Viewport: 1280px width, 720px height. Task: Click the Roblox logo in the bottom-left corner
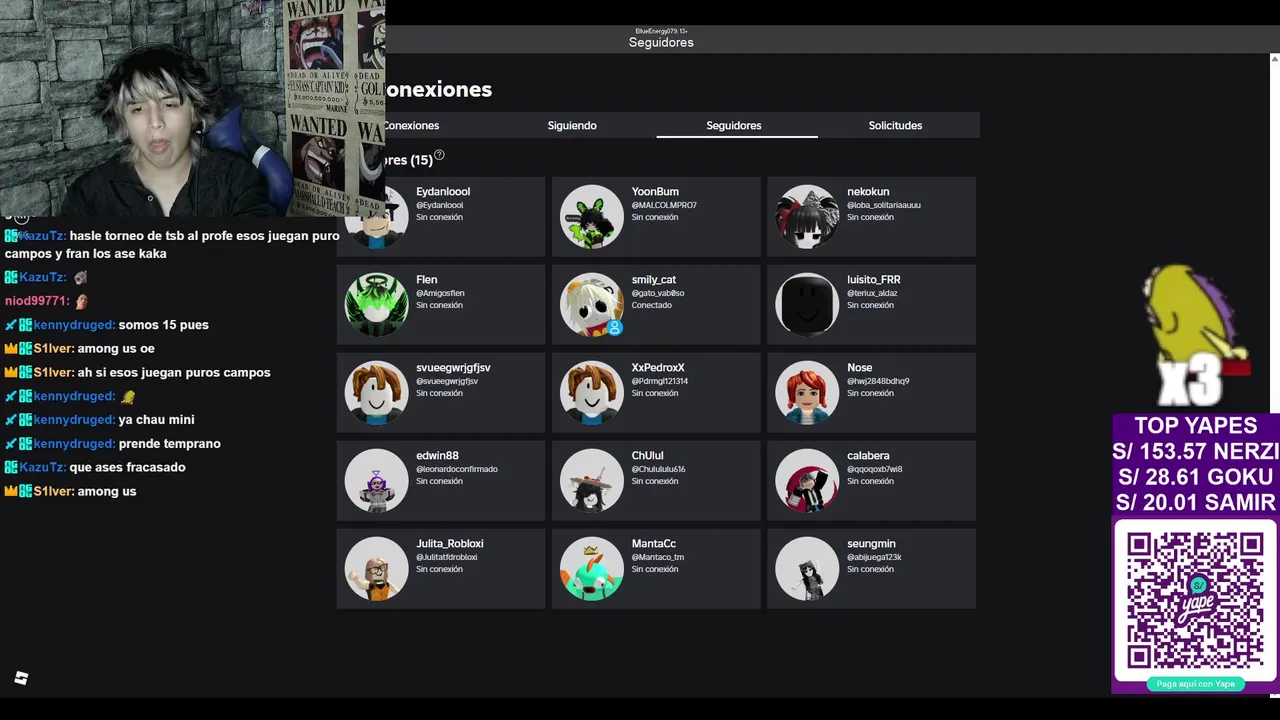tap(21, 678)
